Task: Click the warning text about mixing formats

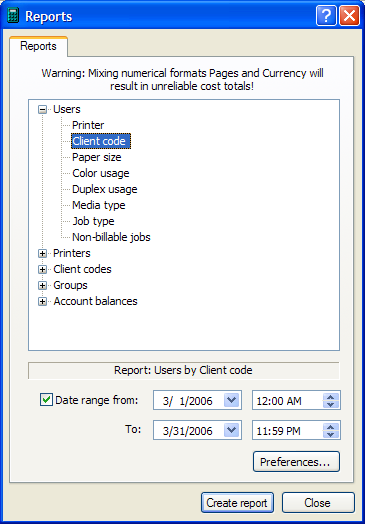Action: 182,80
